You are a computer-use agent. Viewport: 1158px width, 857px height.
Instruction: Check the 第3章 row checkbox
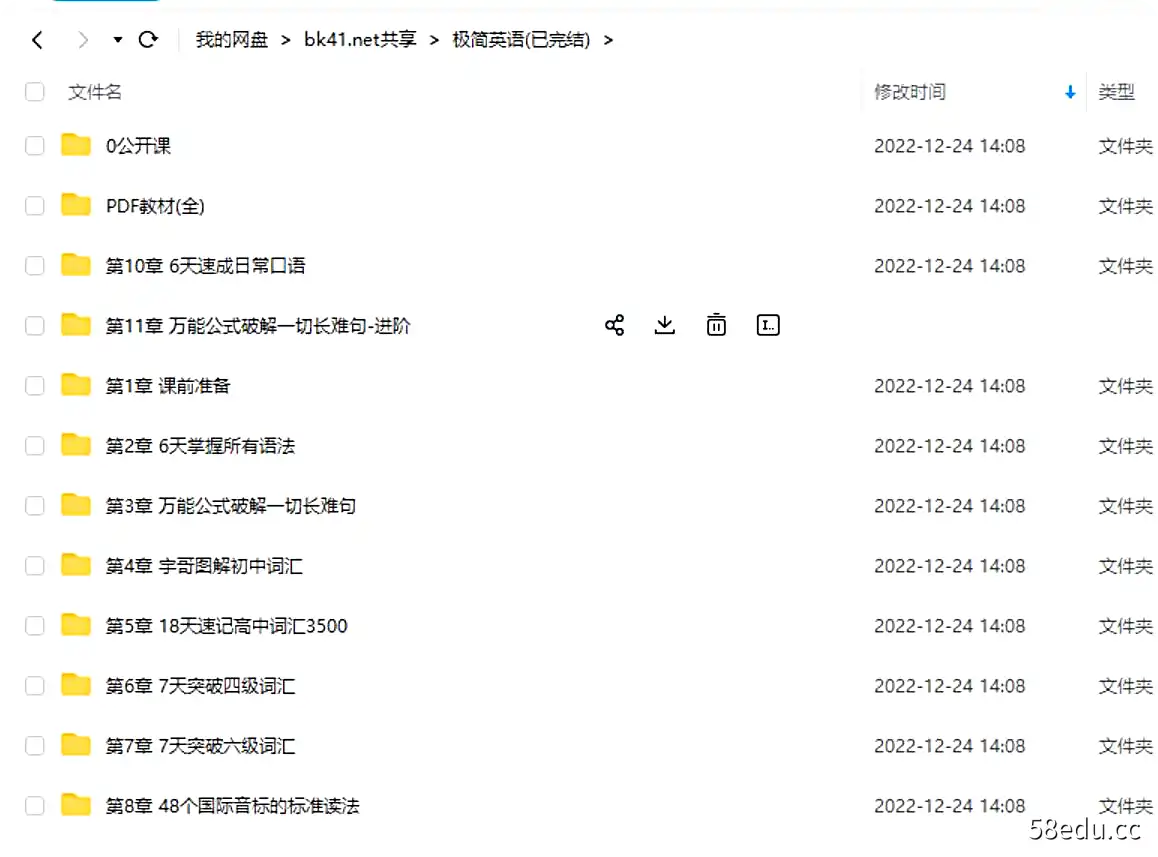pos(35,505)
